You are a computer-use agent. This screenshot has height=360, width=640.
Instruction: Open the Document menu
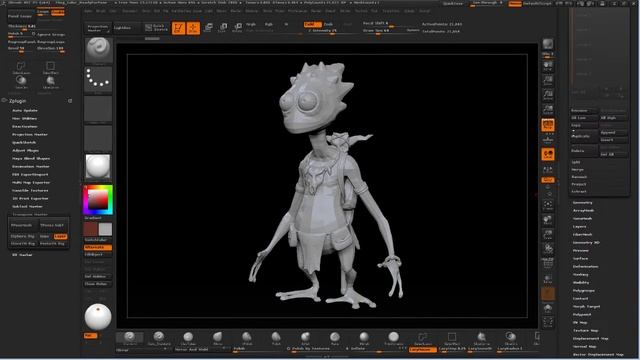pyautogui.click(x=129, y=11)
